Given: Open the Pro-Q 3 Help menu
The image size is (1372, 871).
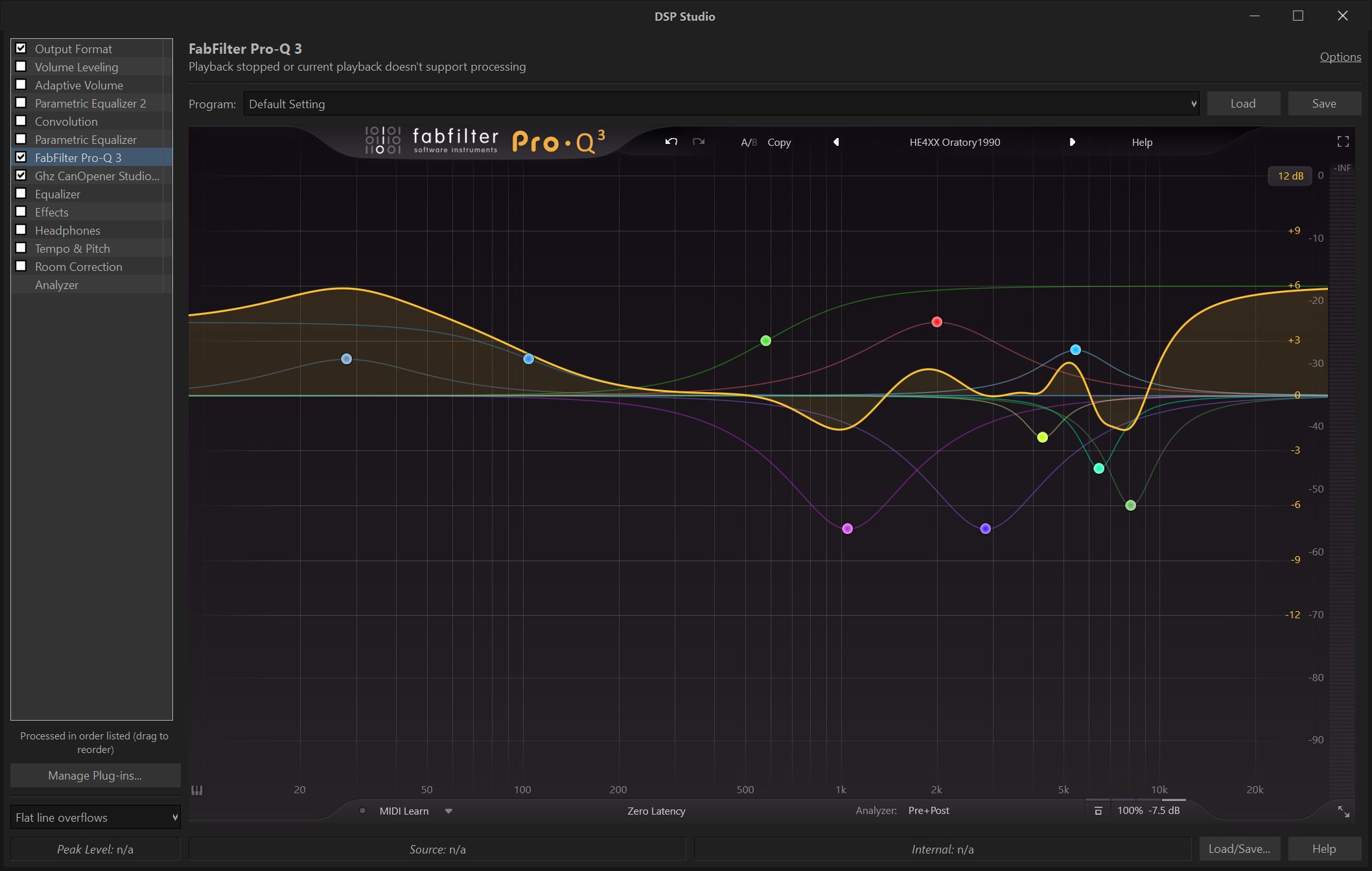Looking at the screenshot, I should coord(1142,142).
